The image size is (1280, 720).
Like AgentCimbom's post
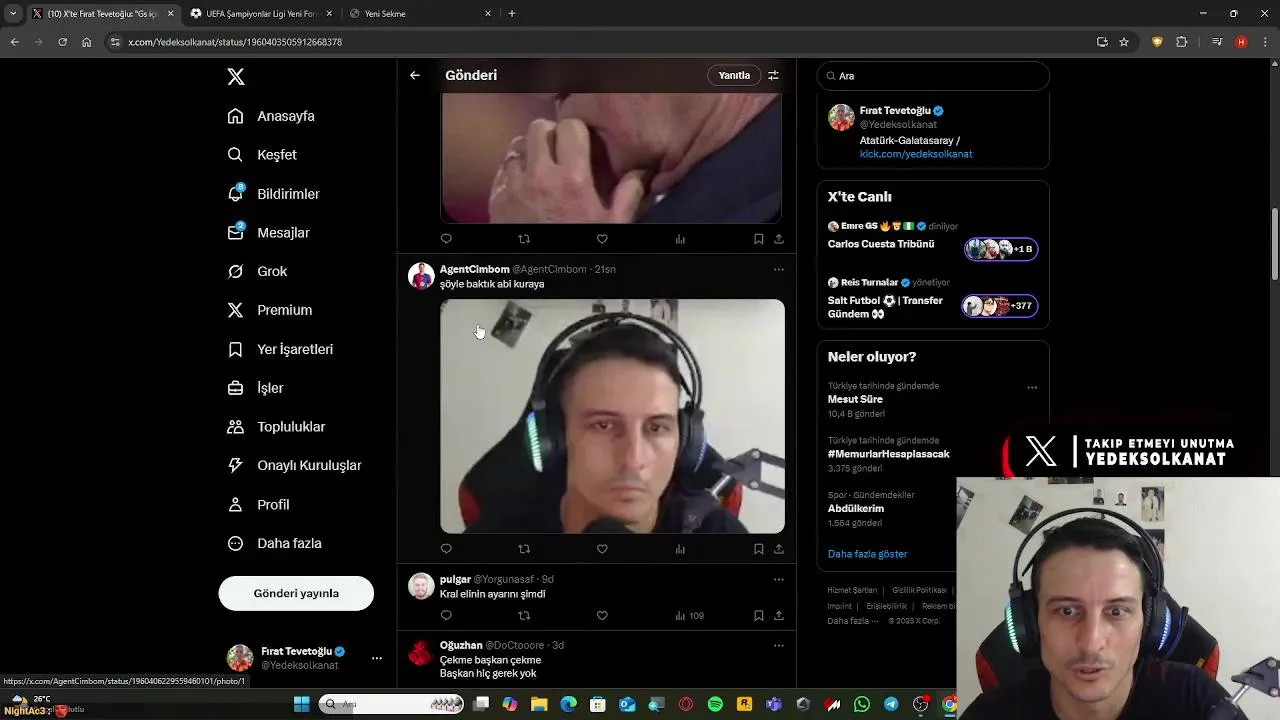click(x=602, y=549)
